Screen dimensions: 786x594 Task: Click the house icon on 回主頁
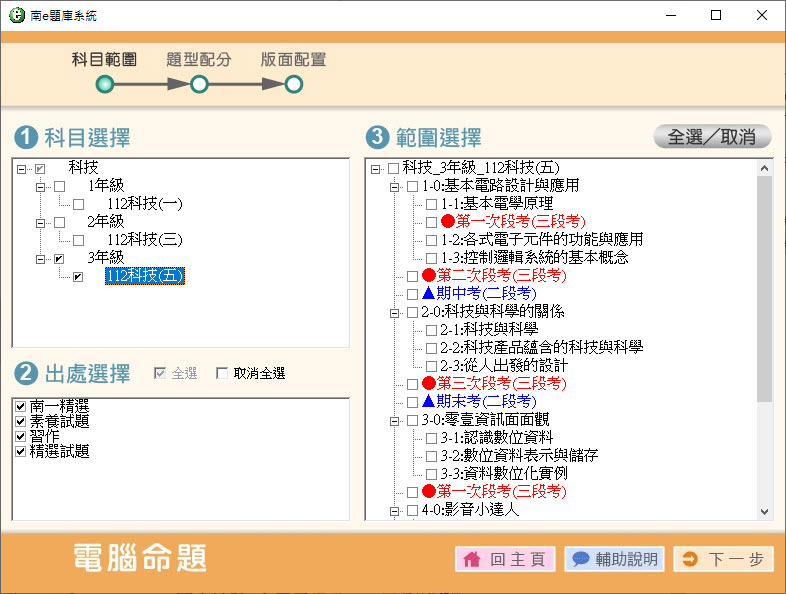472,559
